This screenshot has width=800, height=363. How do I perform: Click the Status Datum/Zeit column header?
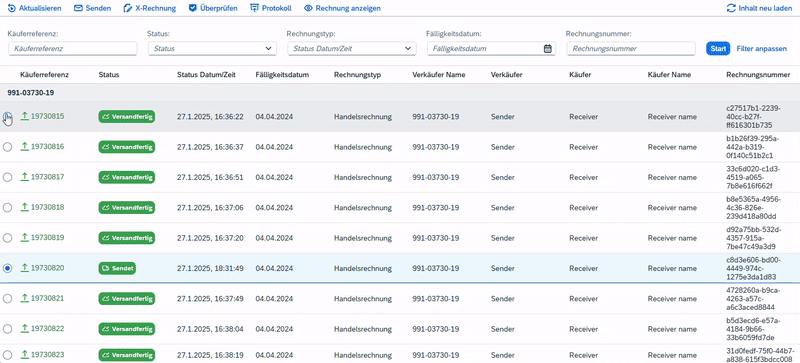point(206,75)
